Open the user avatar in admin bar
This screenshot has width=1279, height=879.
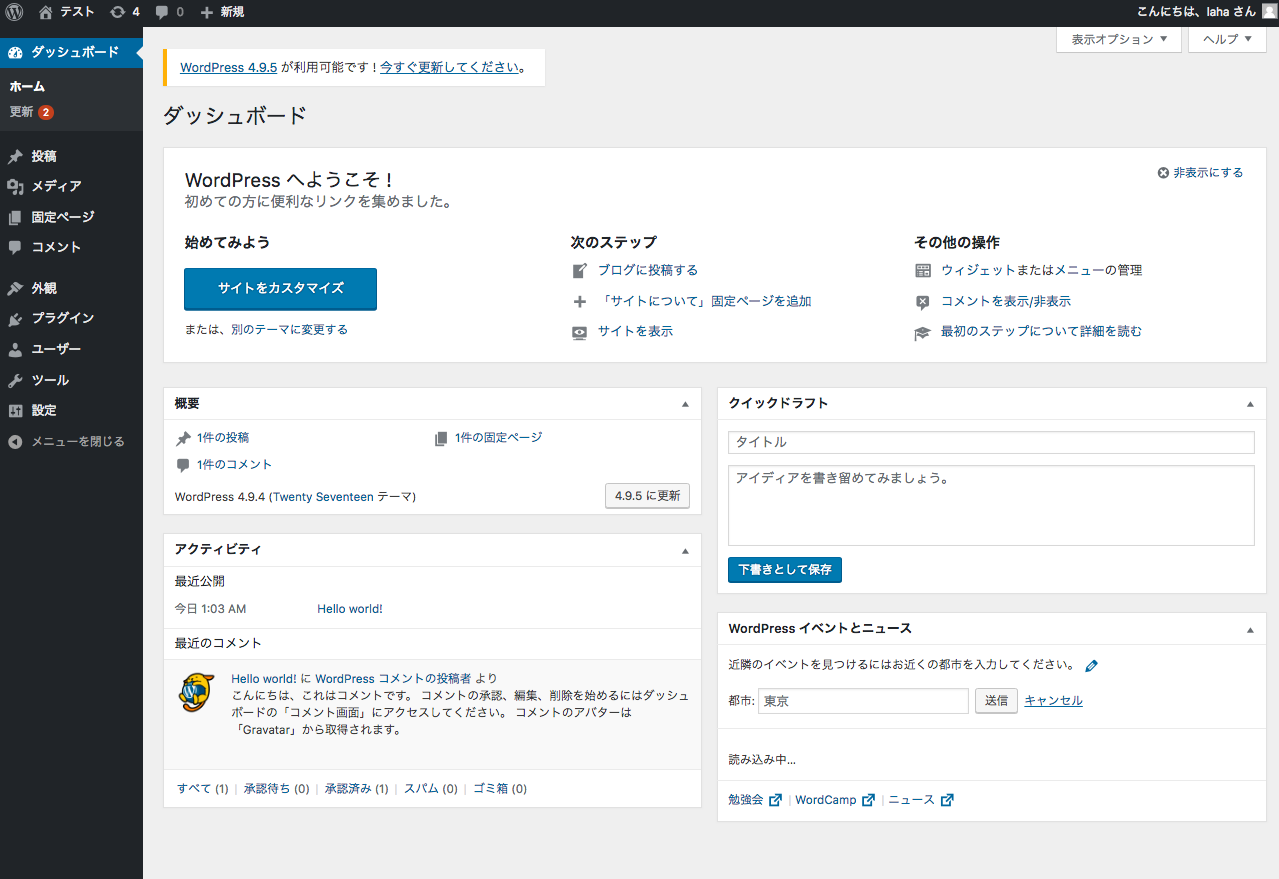[1269, 12]
